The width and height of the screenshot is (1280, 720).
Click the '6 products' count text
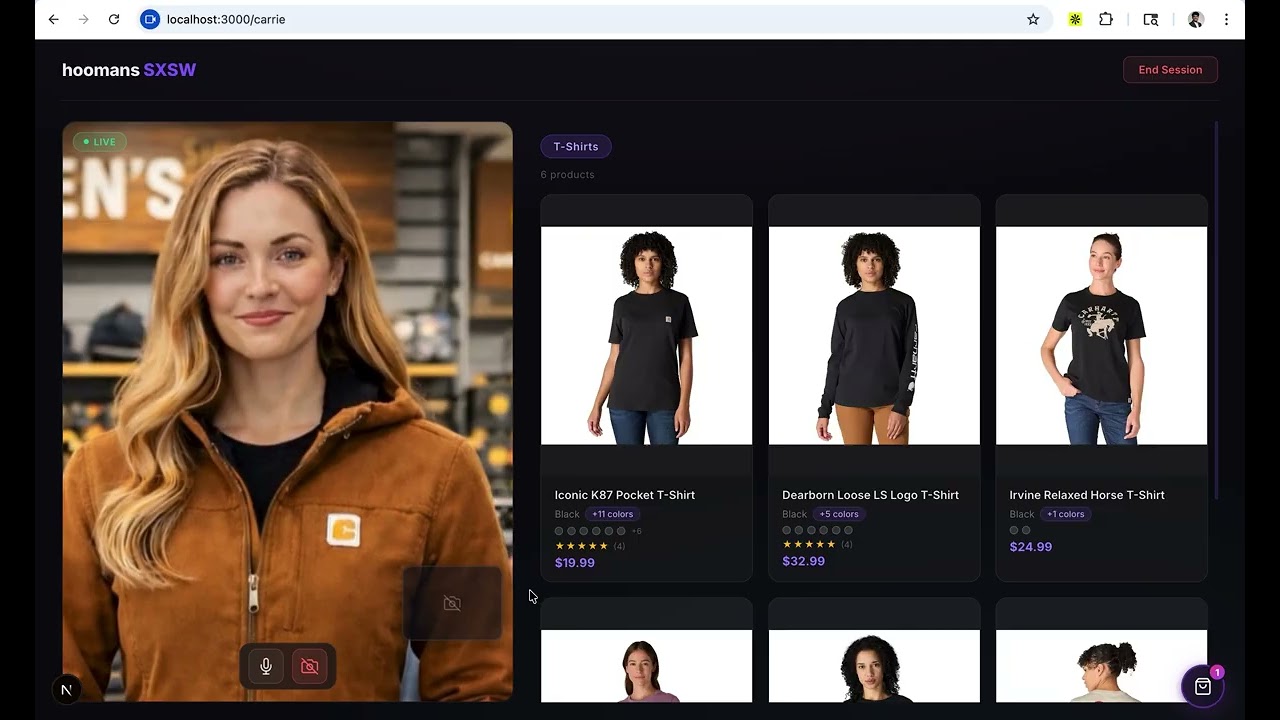[567, 175]
